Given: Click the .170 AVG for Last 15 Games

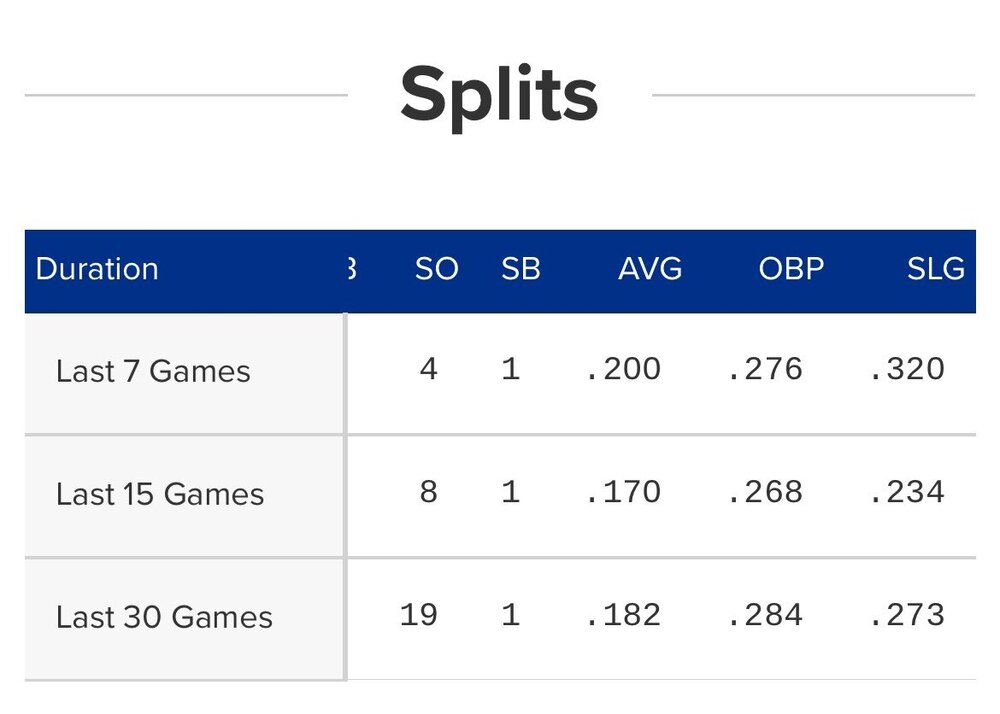Looking at the screenshot, I should coord(623,492).
